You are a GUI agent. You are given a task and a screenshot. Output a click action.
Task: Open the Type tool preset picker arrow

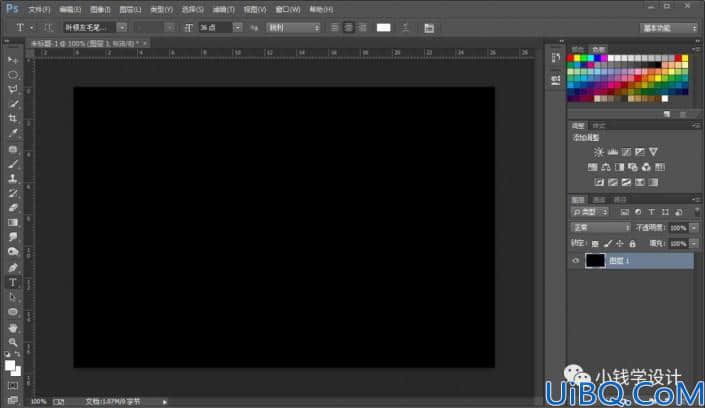click(x=31, y=28)
